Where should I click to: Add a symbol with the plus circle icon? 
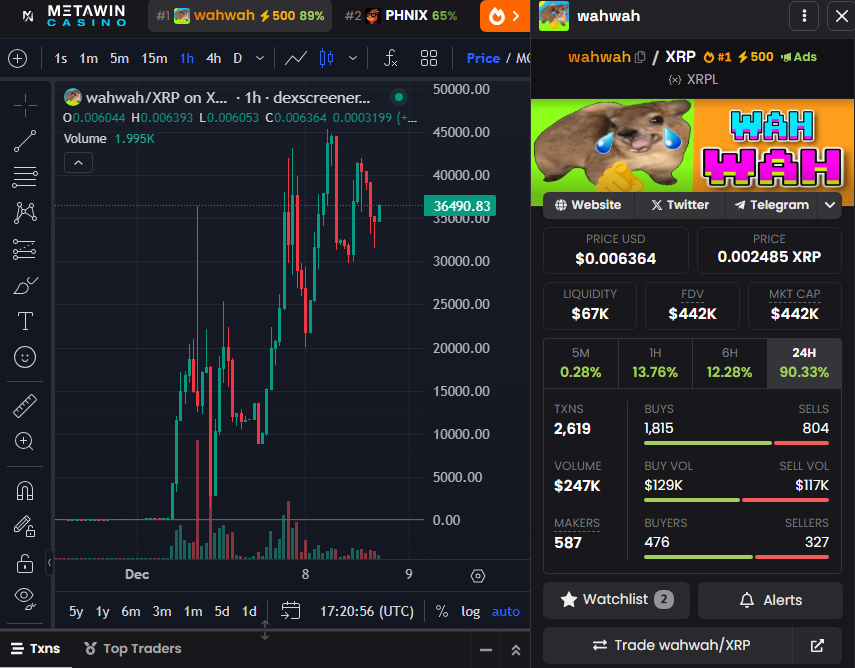(18, 58)
